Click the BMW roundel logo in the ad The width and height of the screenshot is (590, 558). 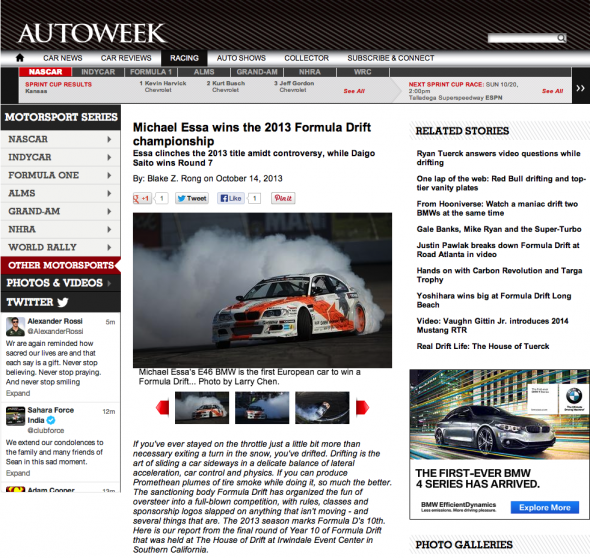(x=574, y=395)
